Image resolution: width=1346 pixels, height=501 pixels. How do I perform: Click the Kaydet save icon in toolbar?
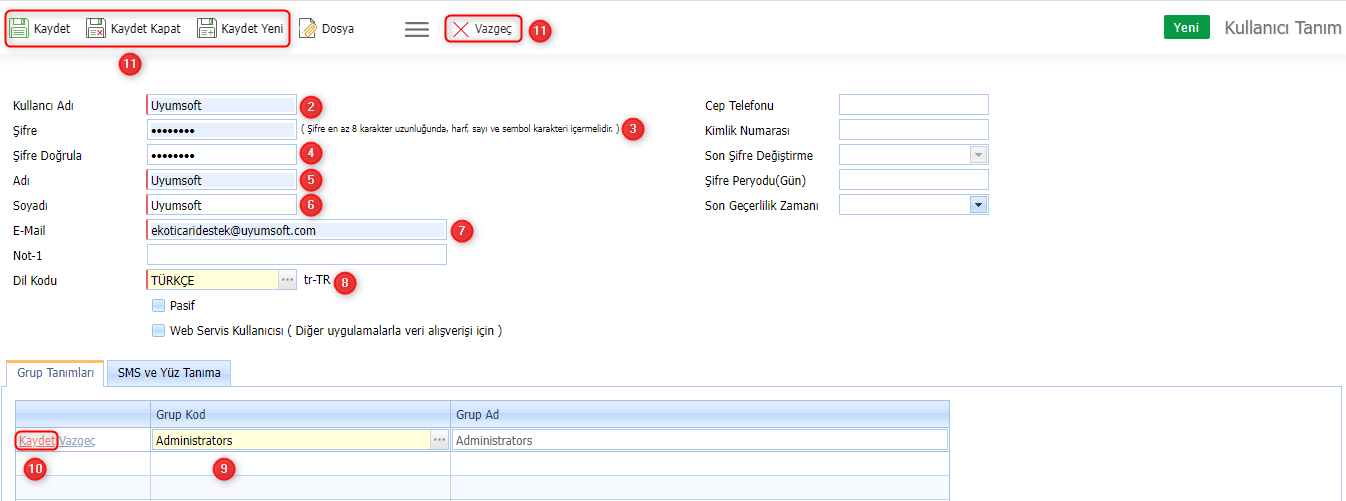click(x=20, y=29)
